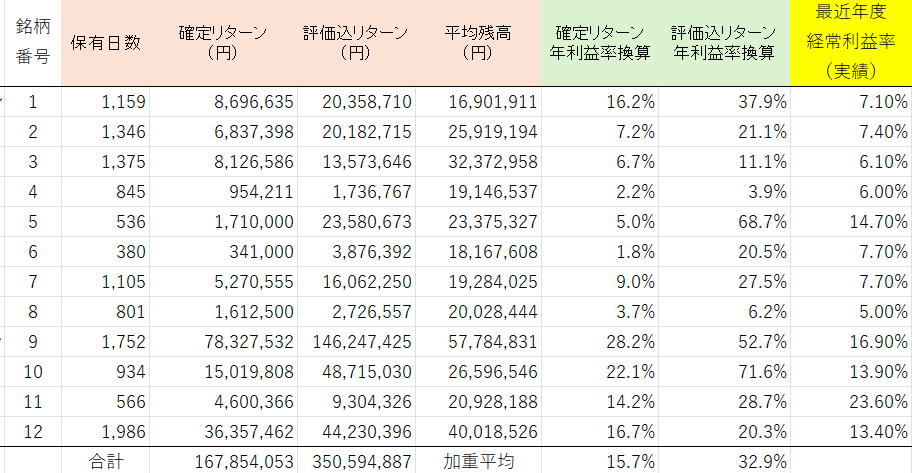This screenshot has height=473, width=912.
Task: Click the 銘柄番号 header cell
Action: pos(33,42)
